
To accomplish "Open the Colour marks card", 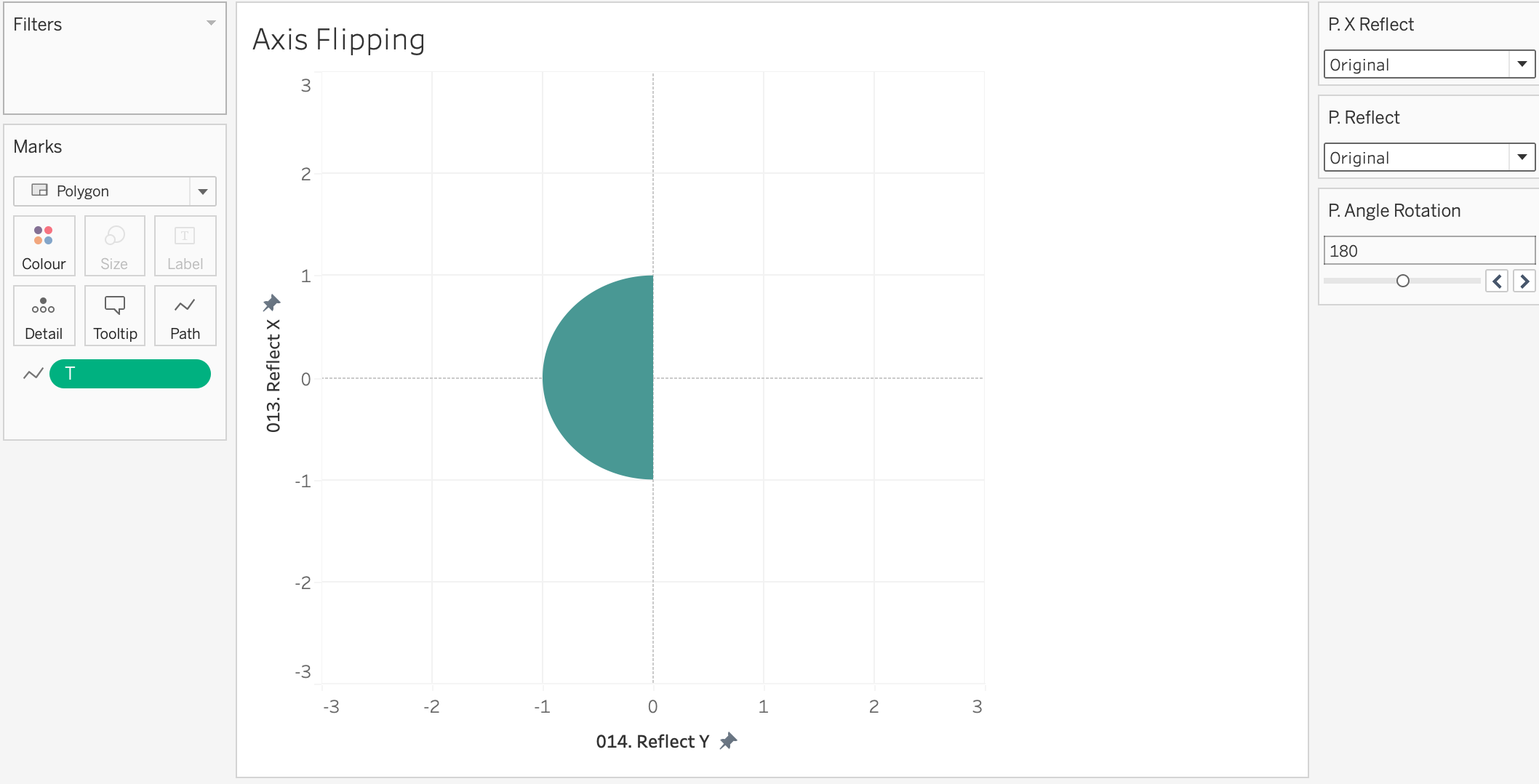I will [44, 246].
